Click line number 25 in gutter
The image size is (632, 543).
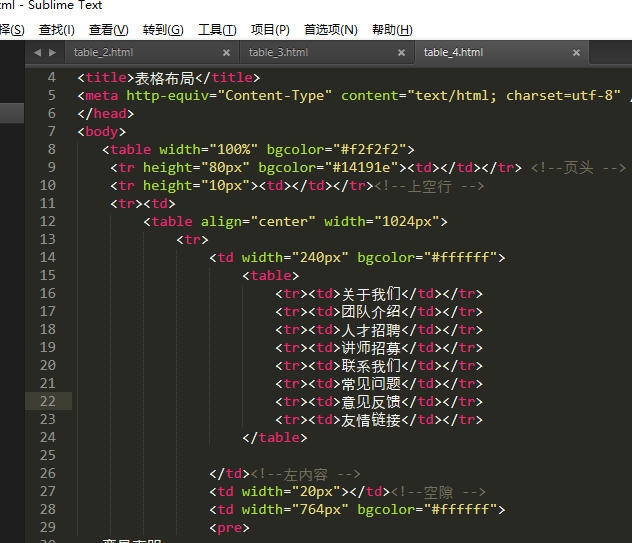(48, 455)
